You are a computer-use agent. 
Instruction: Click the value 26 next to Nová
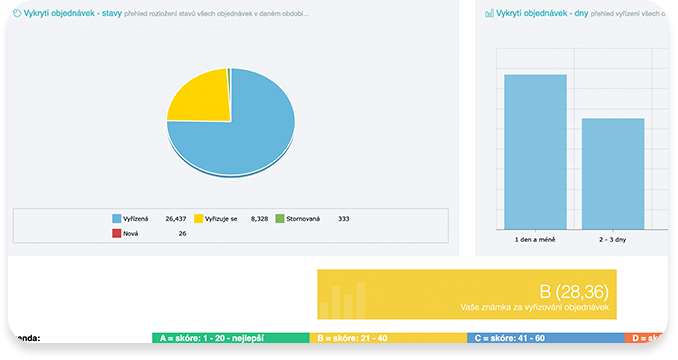(182, 233)
